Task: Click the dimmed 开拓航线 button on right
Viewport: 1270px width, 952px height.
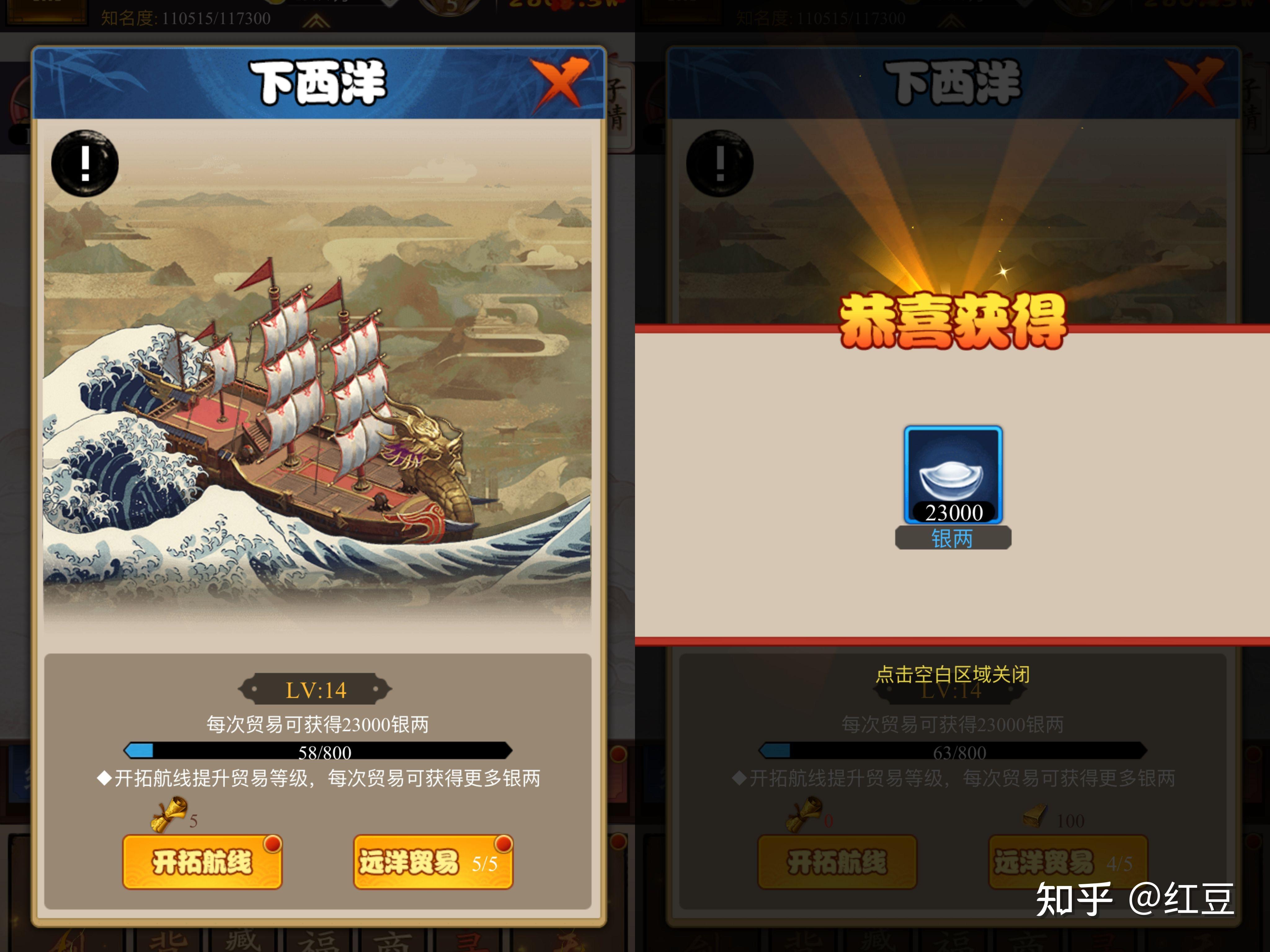Action: pos(837,862)
